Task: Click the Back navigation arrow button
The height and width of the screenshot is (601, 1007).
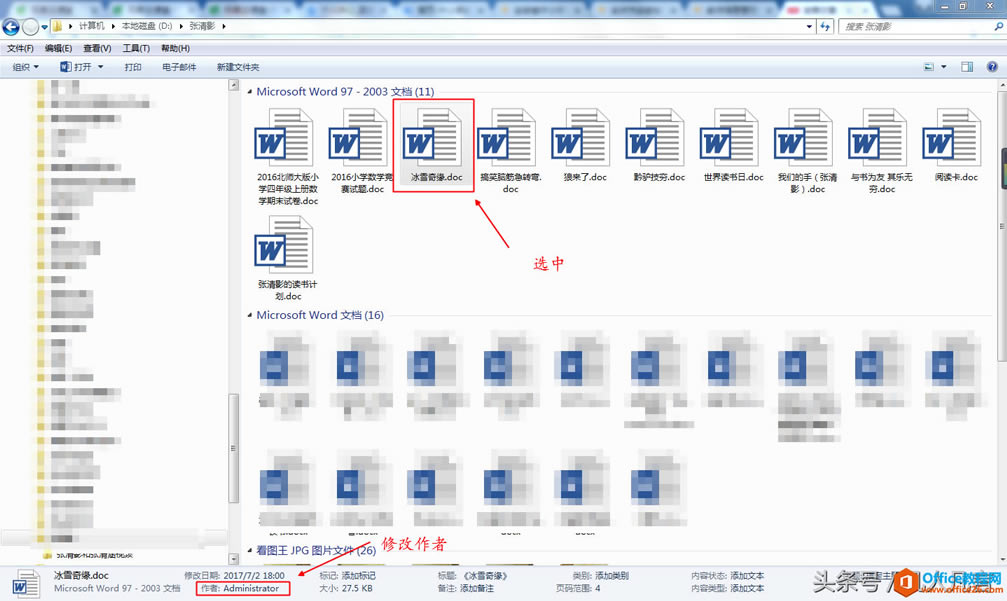Action: click(x=11, y=26)
